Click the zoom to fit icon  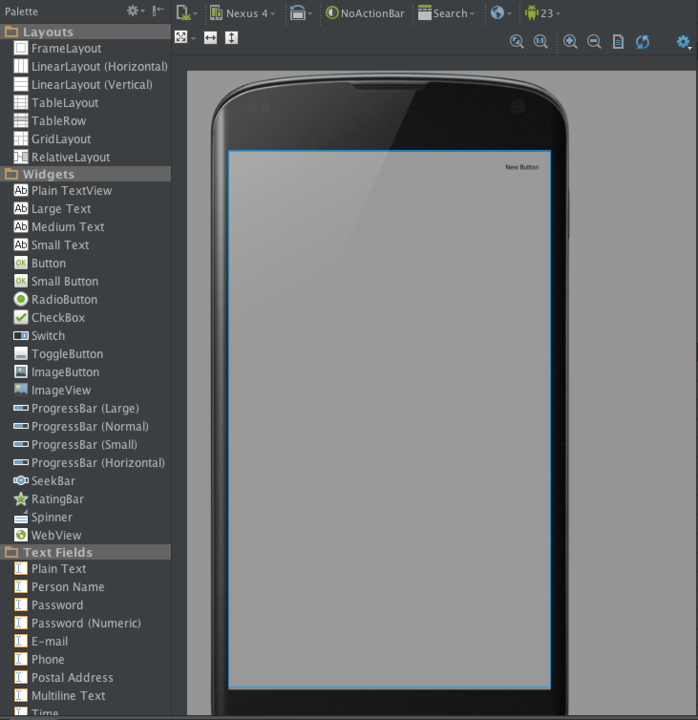517,42
